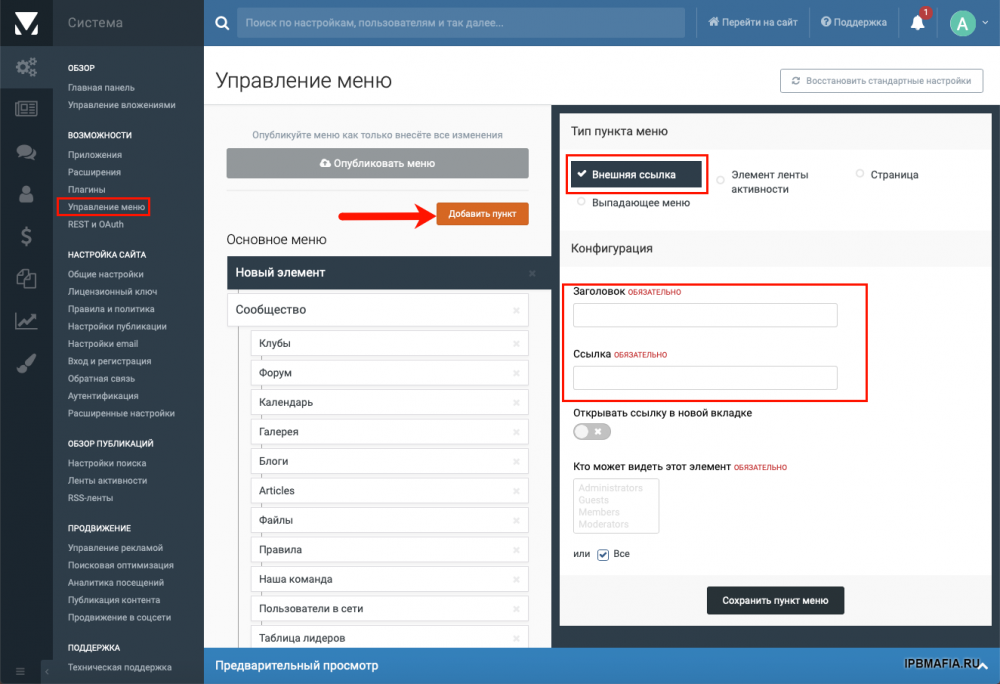Open Управление меню in sidebar
This screenshot has height=684, width=1000.
pos(106,207)
